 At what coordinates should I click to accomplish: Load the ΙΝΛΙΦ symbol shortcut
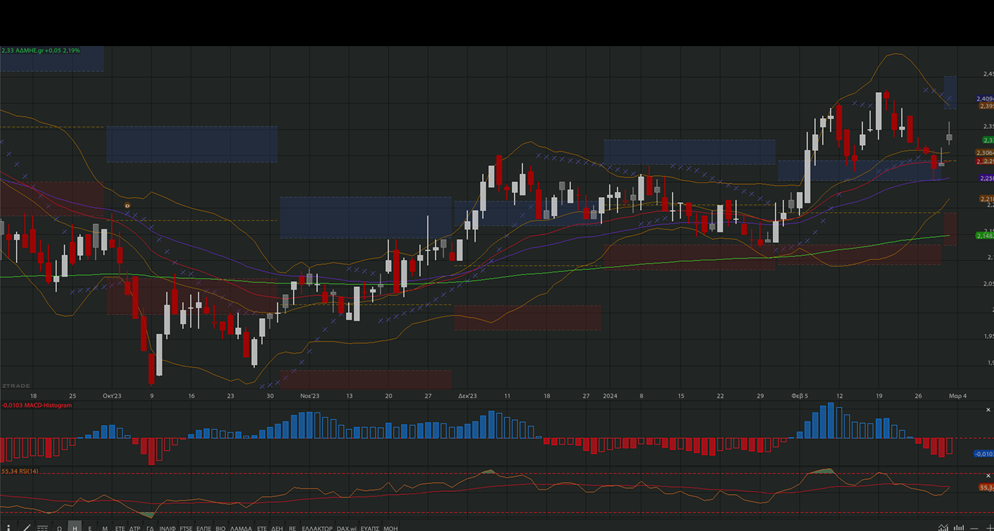pos(167,528)
